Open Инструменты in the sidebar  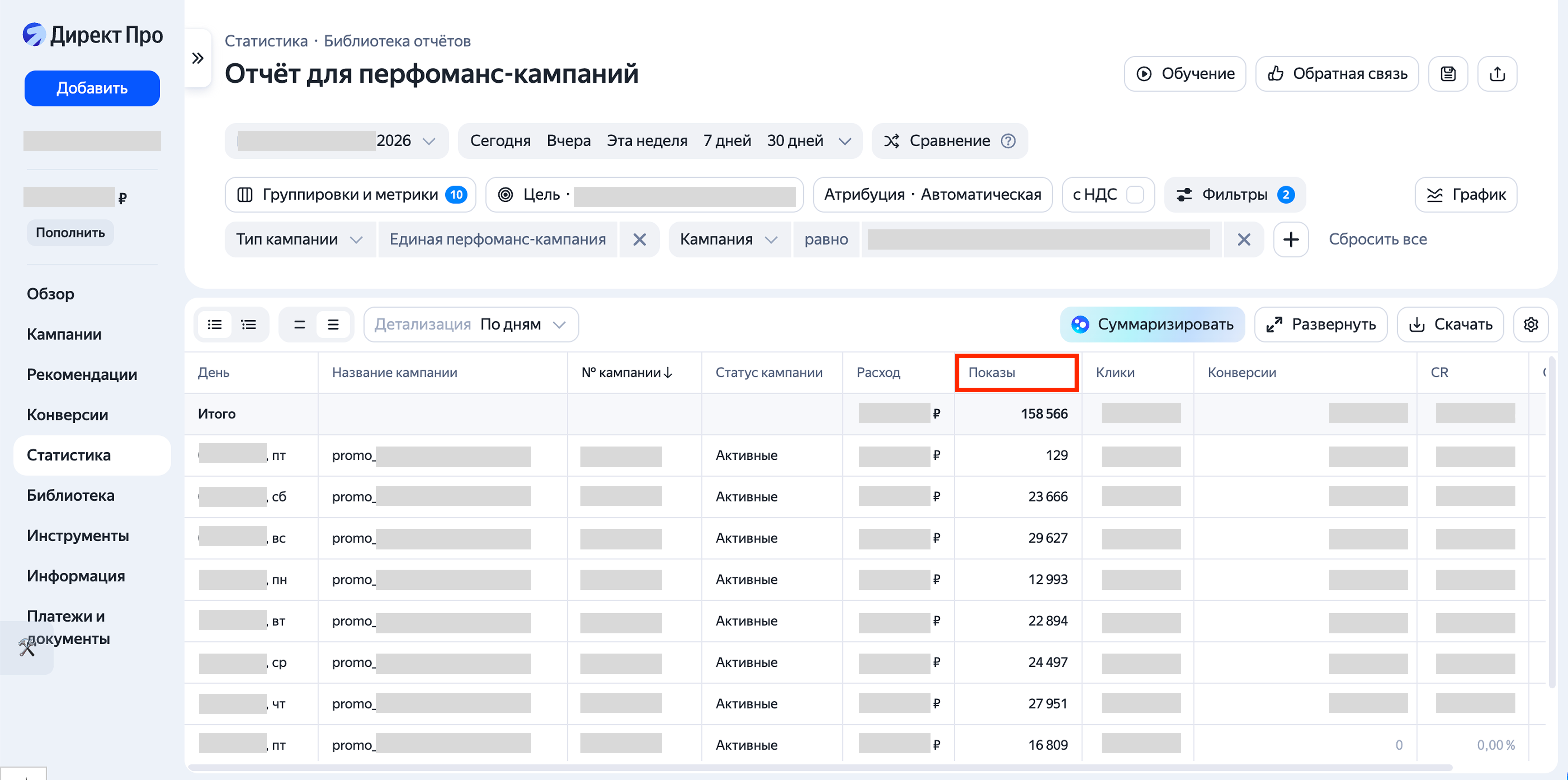click(x=78, y=536)
